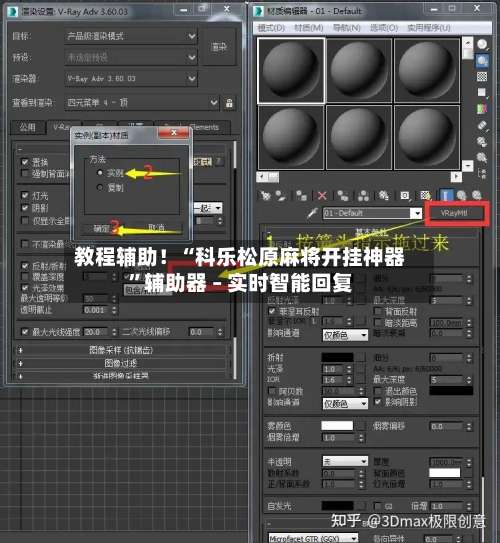Toggle the 灯光 checkbox
The width and height of the screenshot is (500, 543).
pos(25,195)
